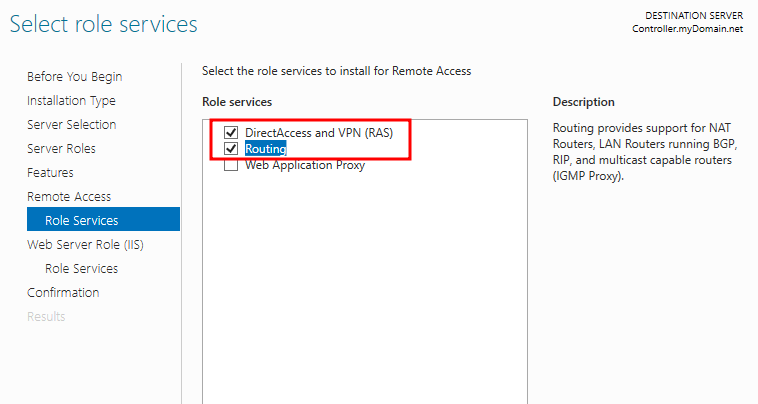758x404 pixels.
Task: Go to the Features step
Action: 50,173
